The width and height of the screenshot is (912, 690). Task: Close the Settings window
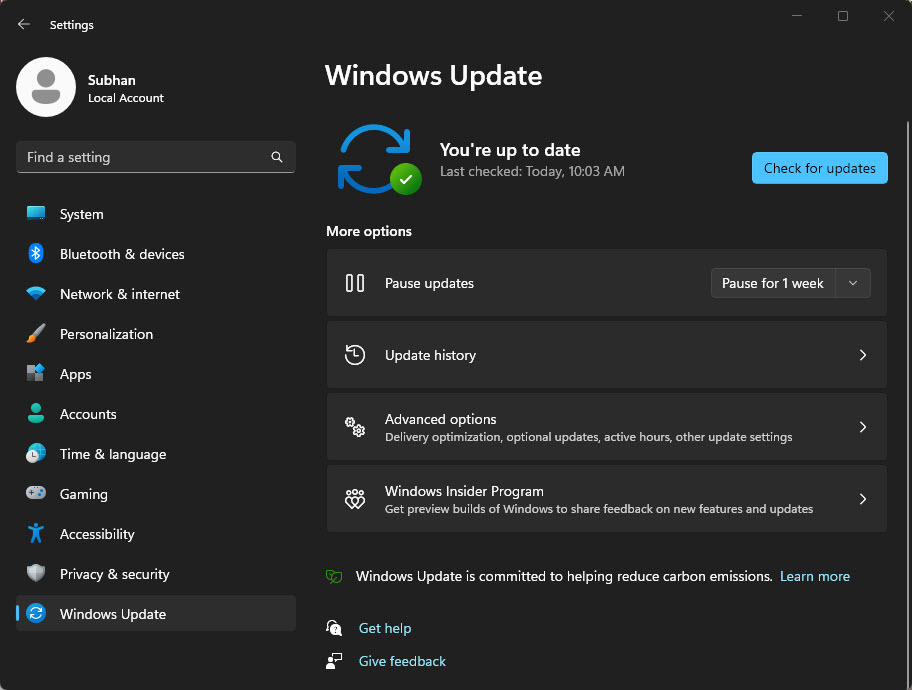click(x=889, y=16)
